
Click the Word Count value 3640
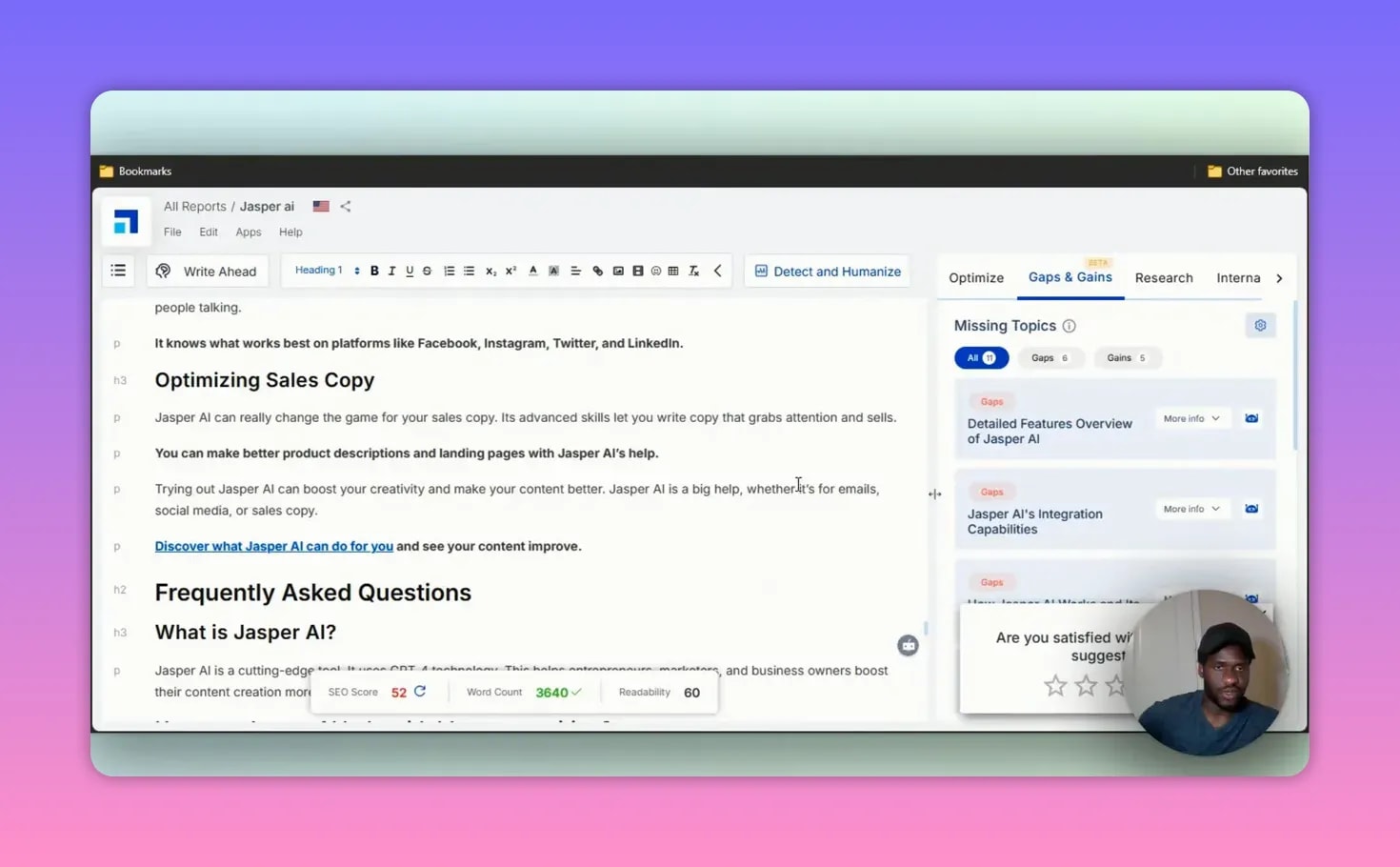pos(551,693)
